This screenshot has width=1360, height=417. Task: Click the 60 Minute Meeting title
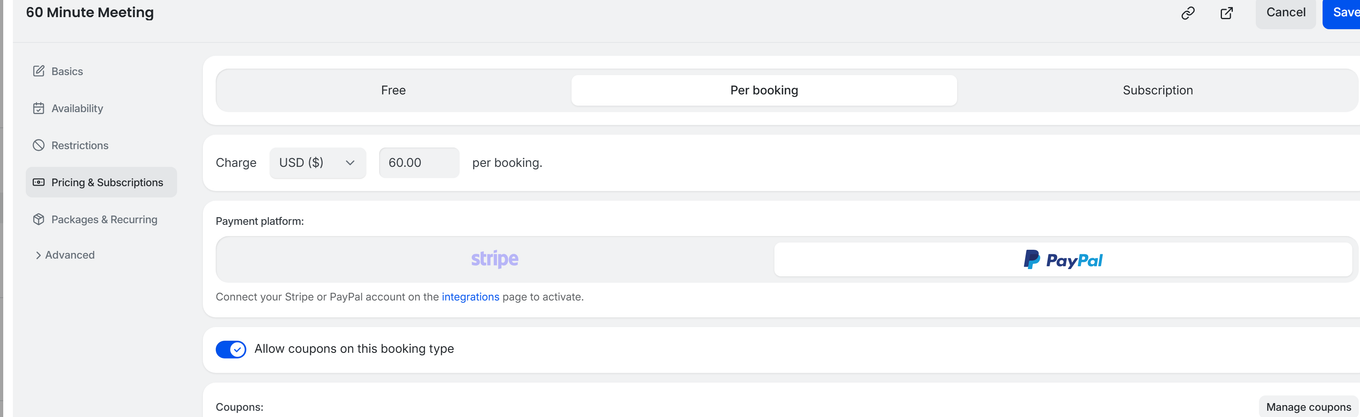click(90, 13)
